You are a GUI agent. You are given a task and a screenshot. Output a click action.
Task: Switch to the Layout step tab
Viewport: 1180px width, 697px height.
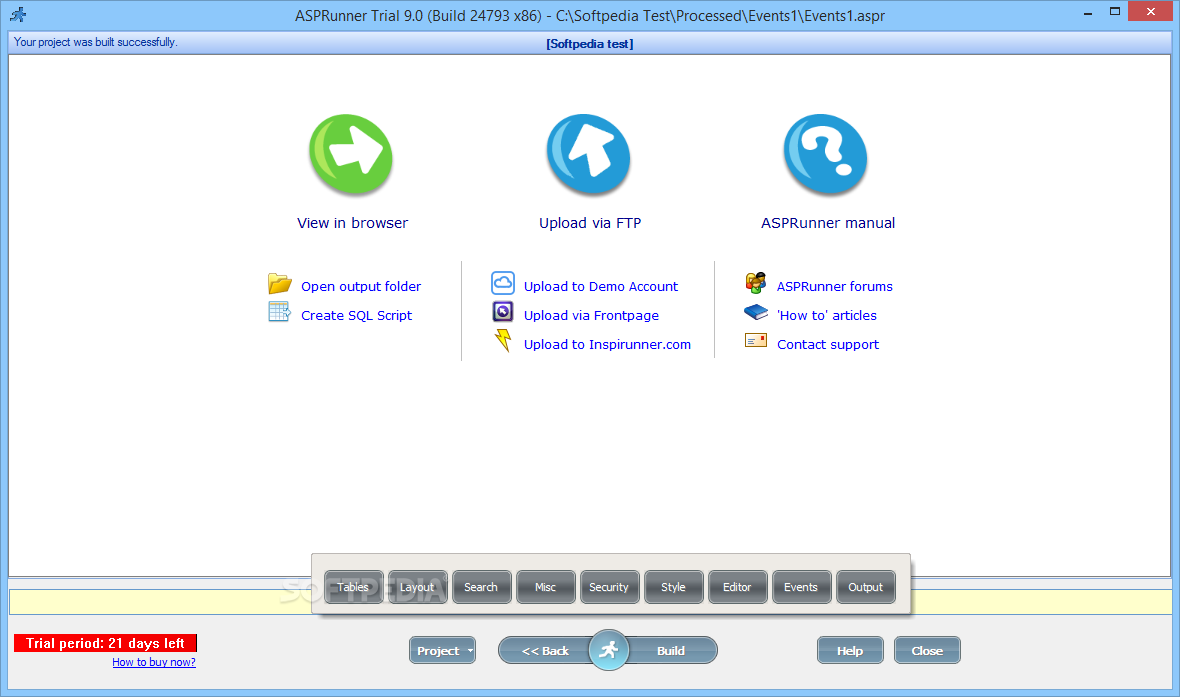pos(418,587)
